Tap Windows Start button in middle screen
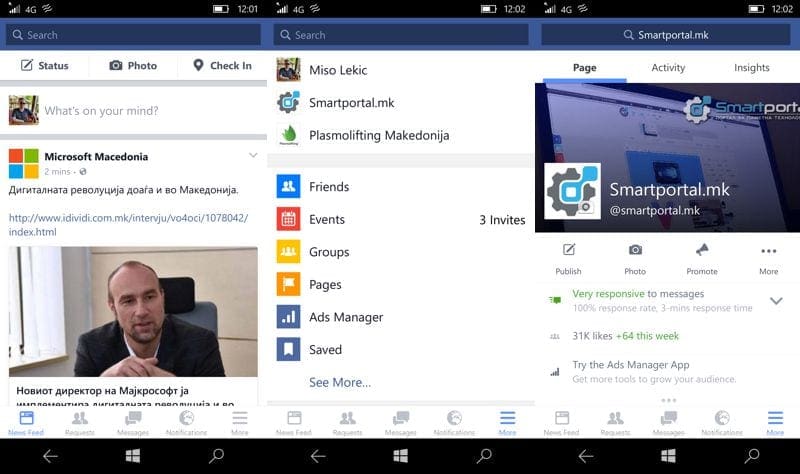This screenshot has width=800, height=474. (401, 456)
